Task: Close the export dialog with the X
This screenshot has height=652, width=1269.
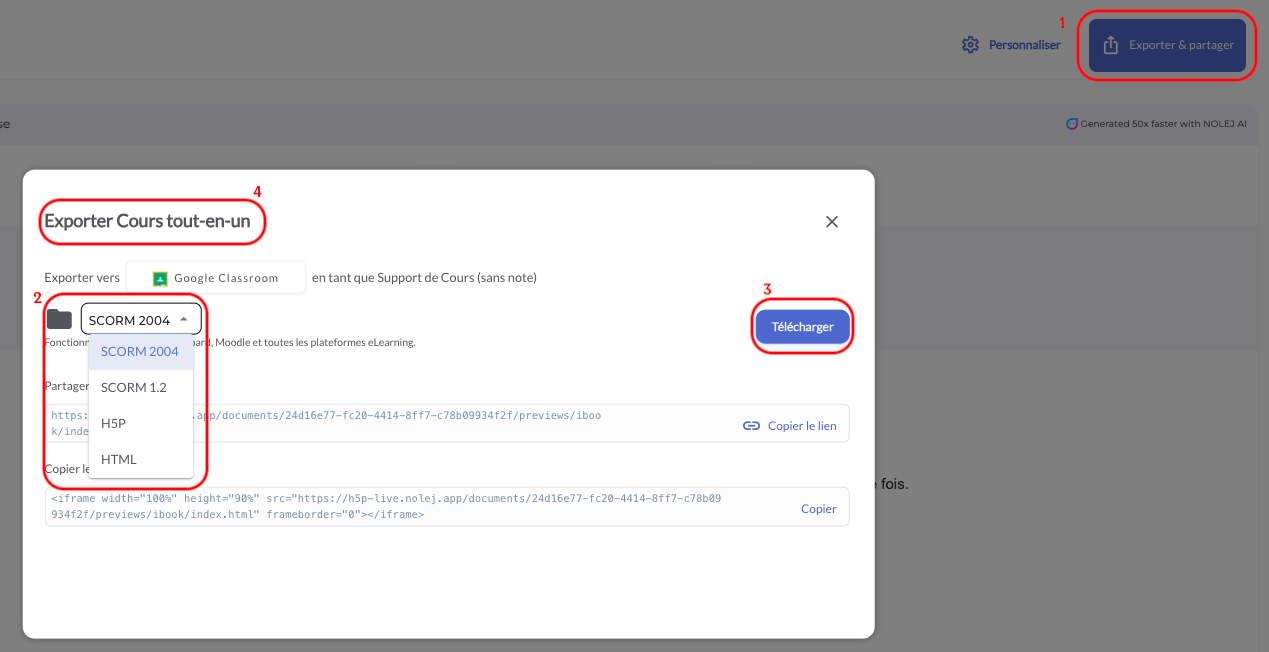Action: click(x=831, y=222)
